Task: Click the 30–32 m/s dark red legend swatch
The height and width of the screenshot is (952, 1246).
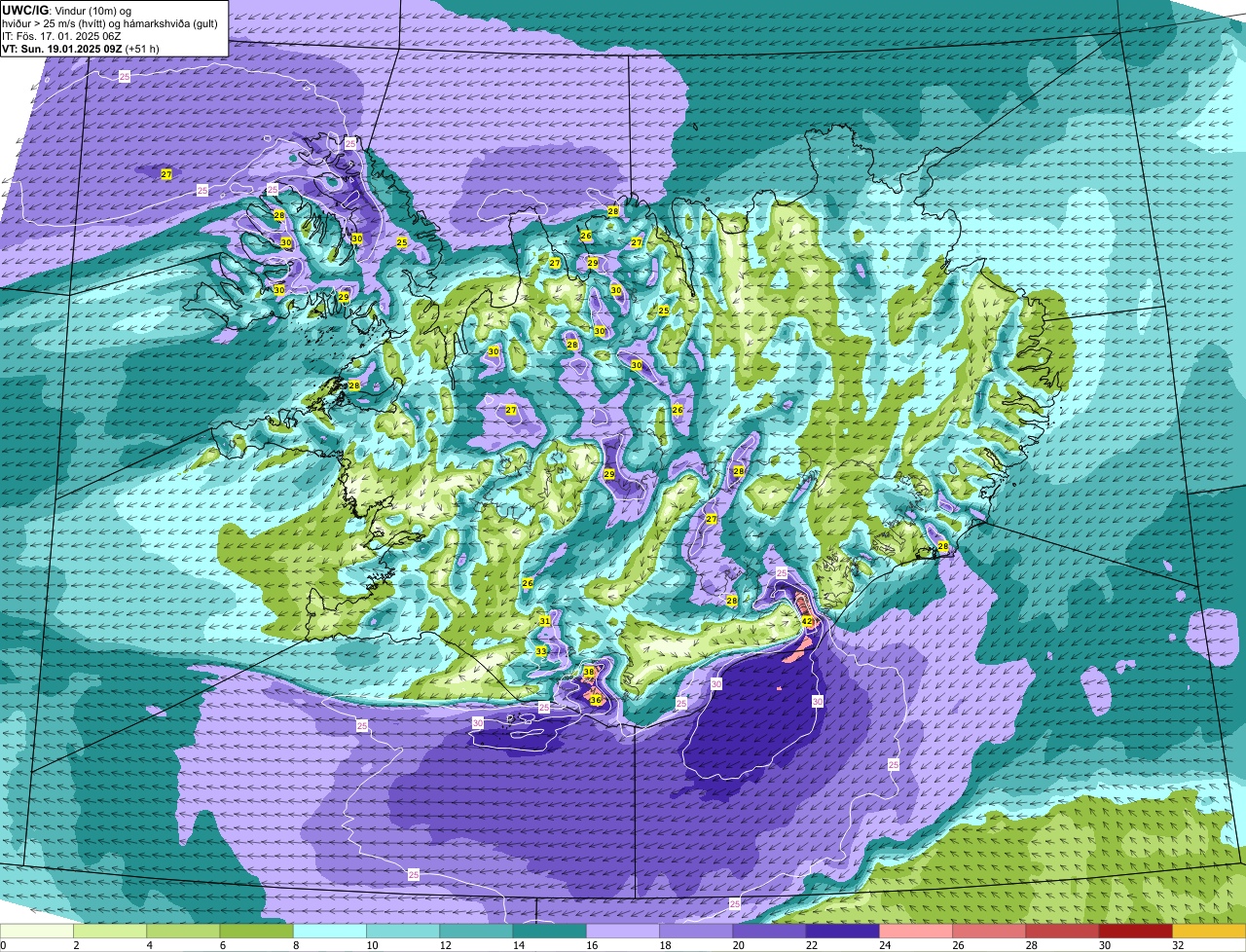Action: [x=1136, y=932]
